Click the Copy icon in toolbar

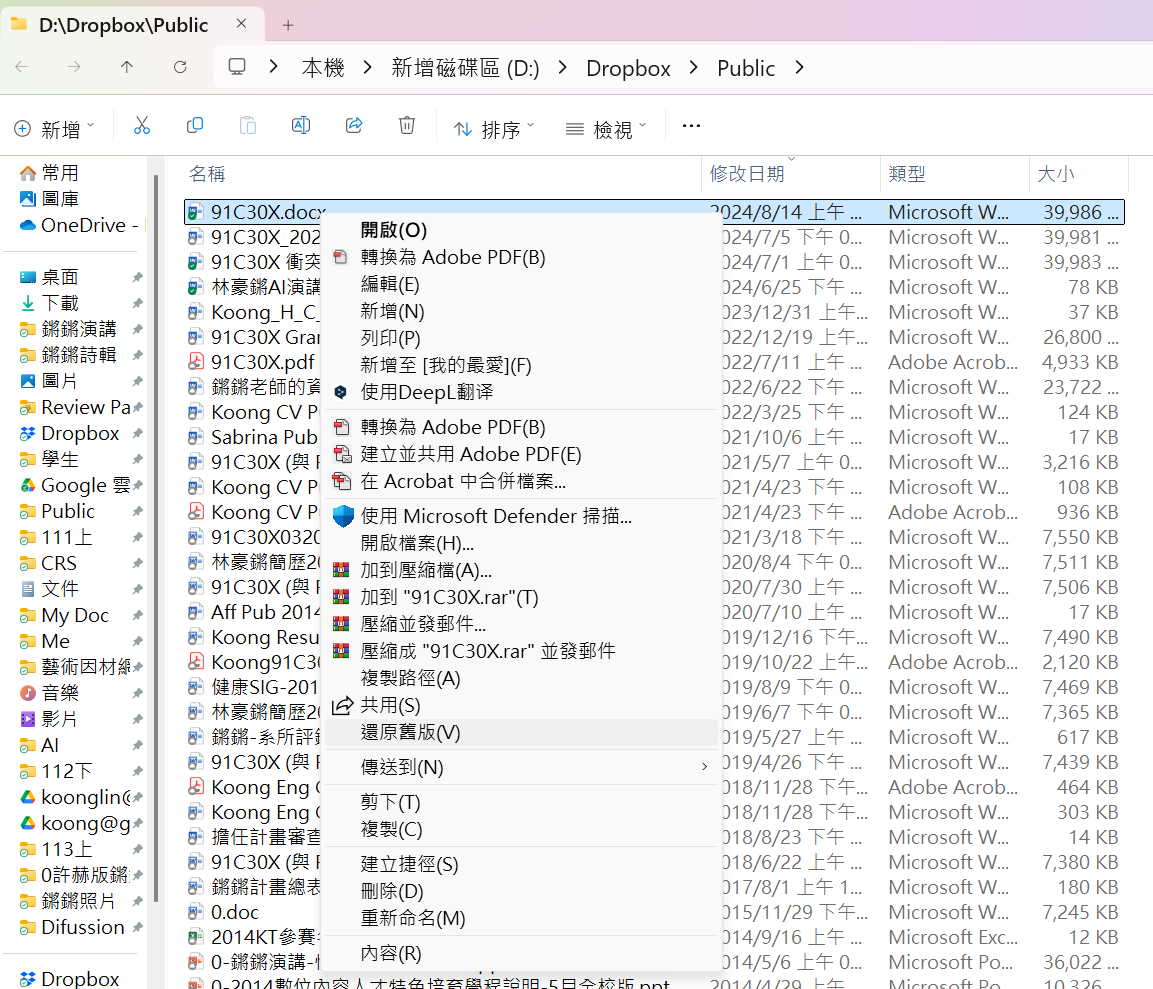click(x=195, y=126)
